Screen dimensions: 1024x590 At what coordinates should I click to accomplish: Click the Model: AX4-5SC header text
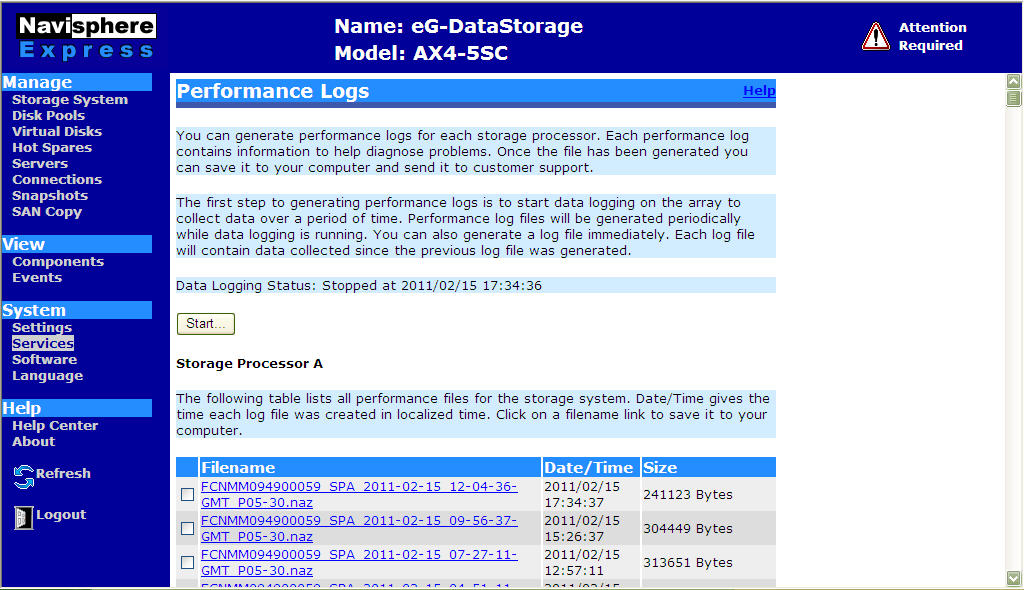(x=421, y=53)
